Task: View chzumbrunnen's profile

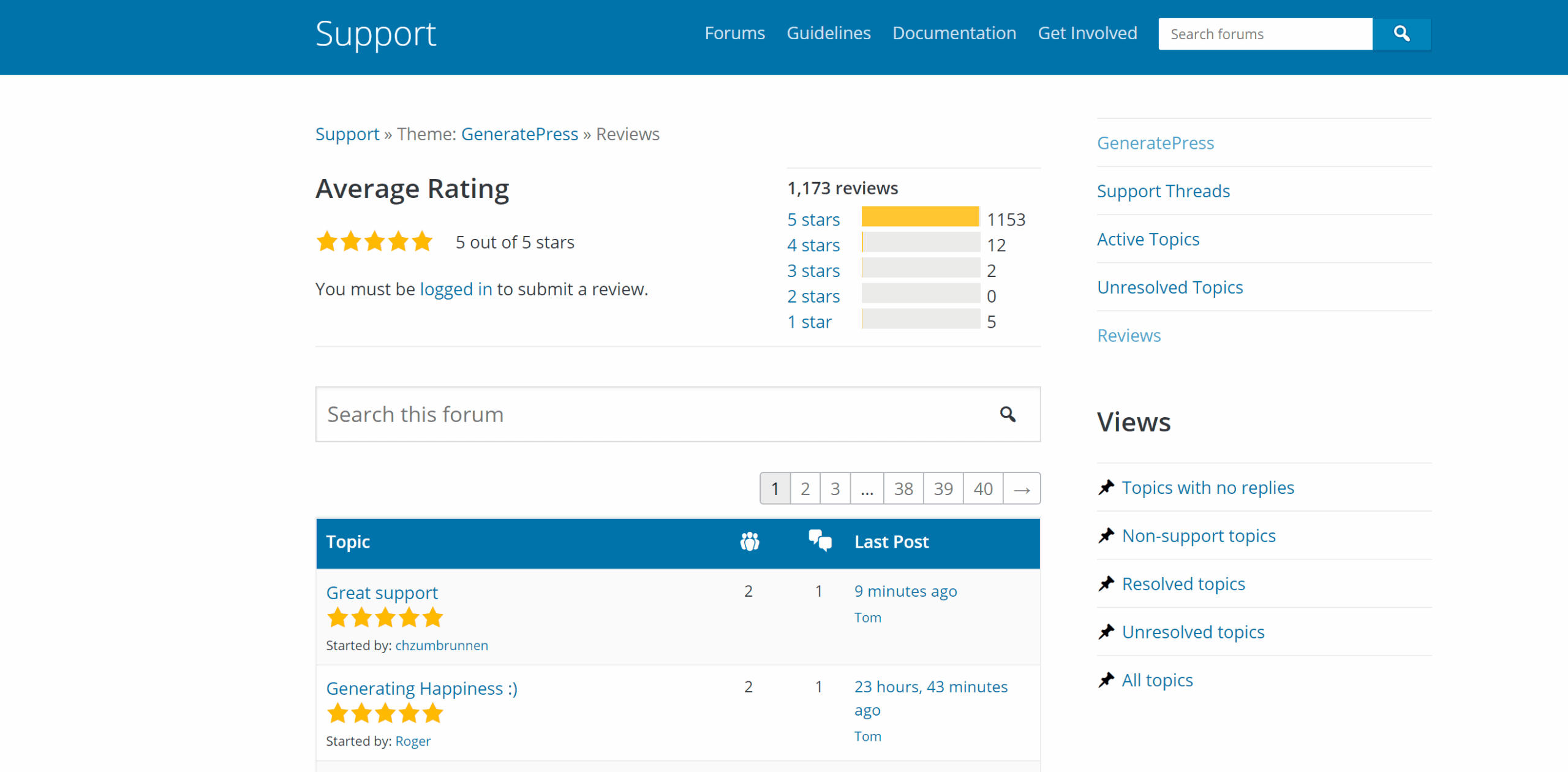Action: point(442,646)
